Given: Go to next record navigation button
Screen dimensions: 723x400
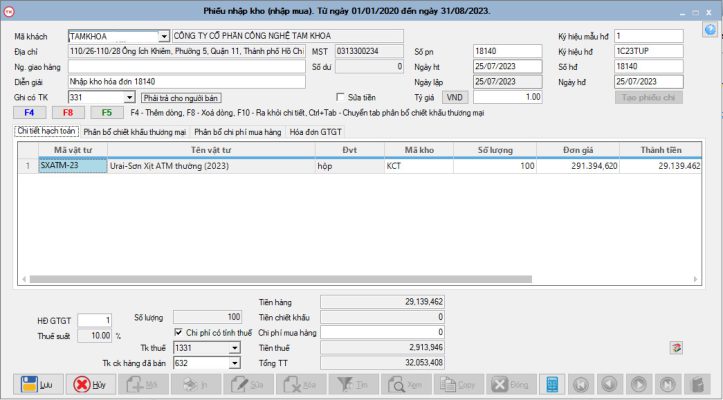Looking at the screenshot, I should [x=639, y=384].
